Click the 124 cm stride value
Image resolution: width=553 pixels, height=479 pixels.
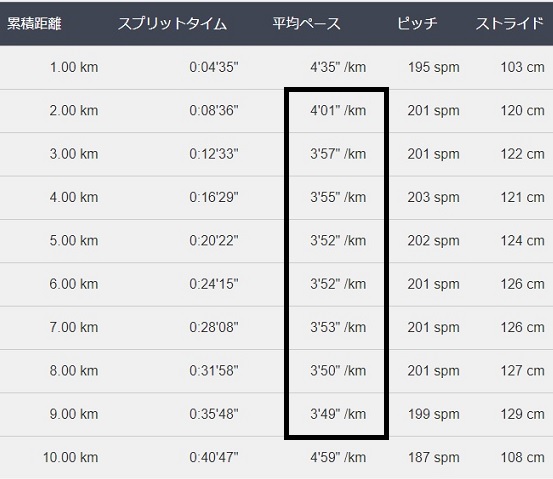pyautogui.click(x=523, y=241)
